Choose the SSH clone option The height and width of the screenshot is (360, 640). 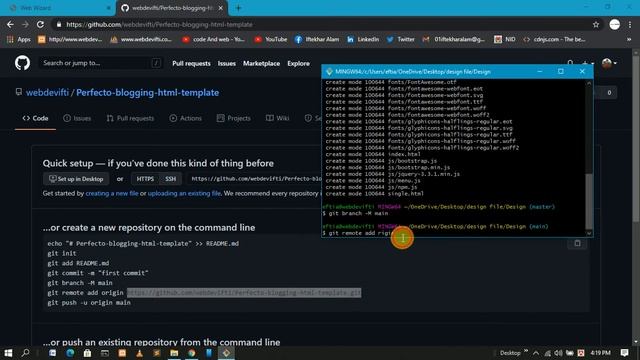pyautogui.click(x=170, y=179)
